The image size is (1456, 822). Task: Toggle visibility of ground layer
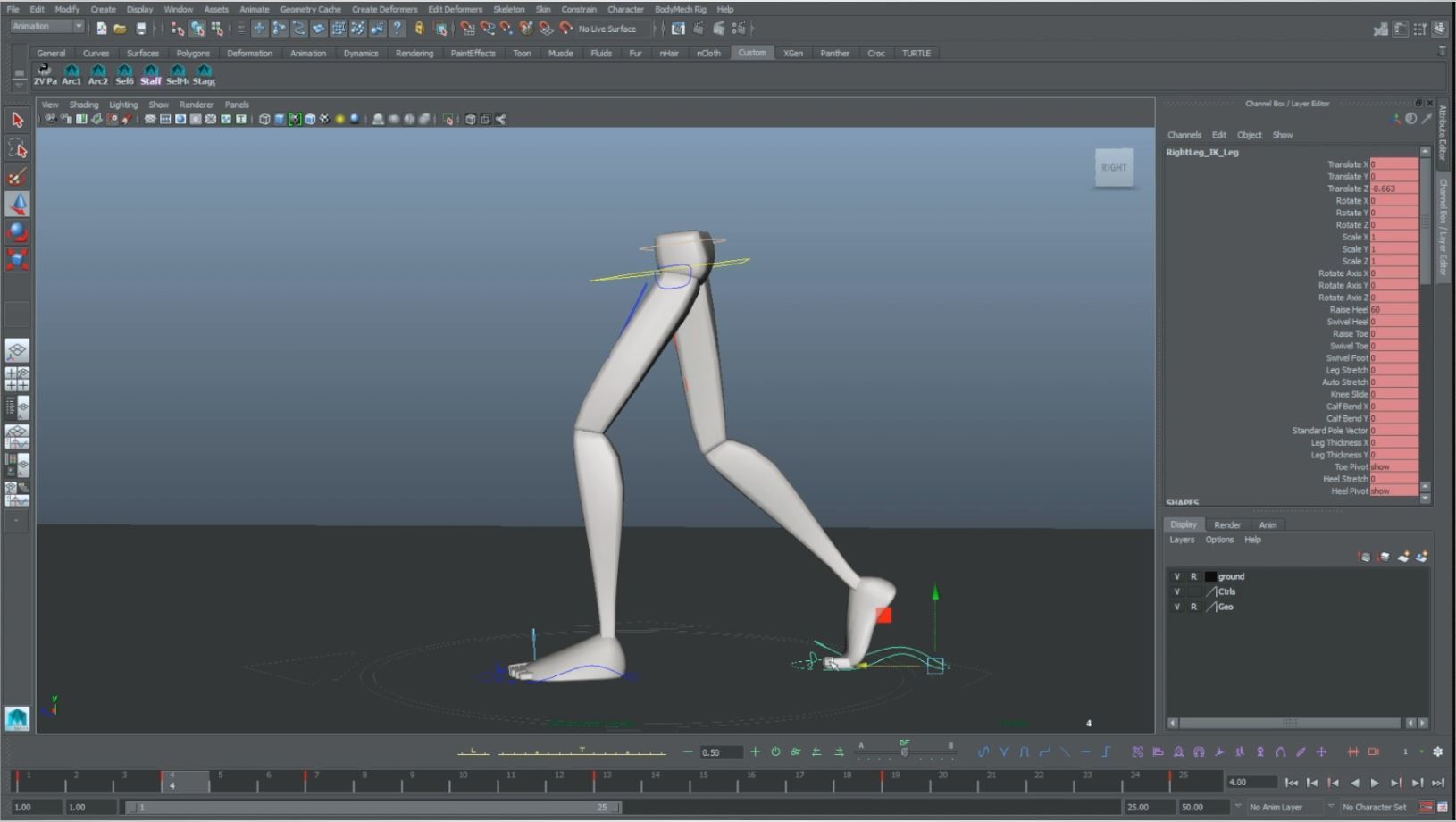[1176, 576]
